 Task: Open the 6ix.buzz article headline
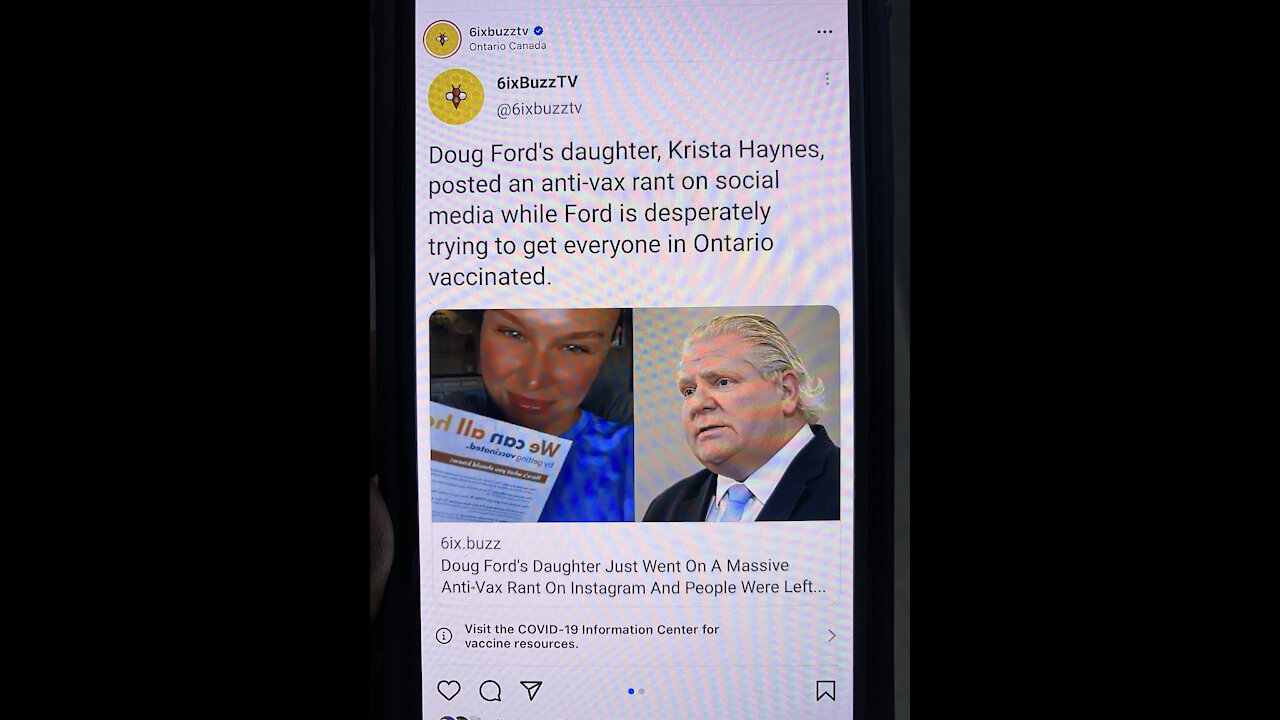(x=633, y=577)
